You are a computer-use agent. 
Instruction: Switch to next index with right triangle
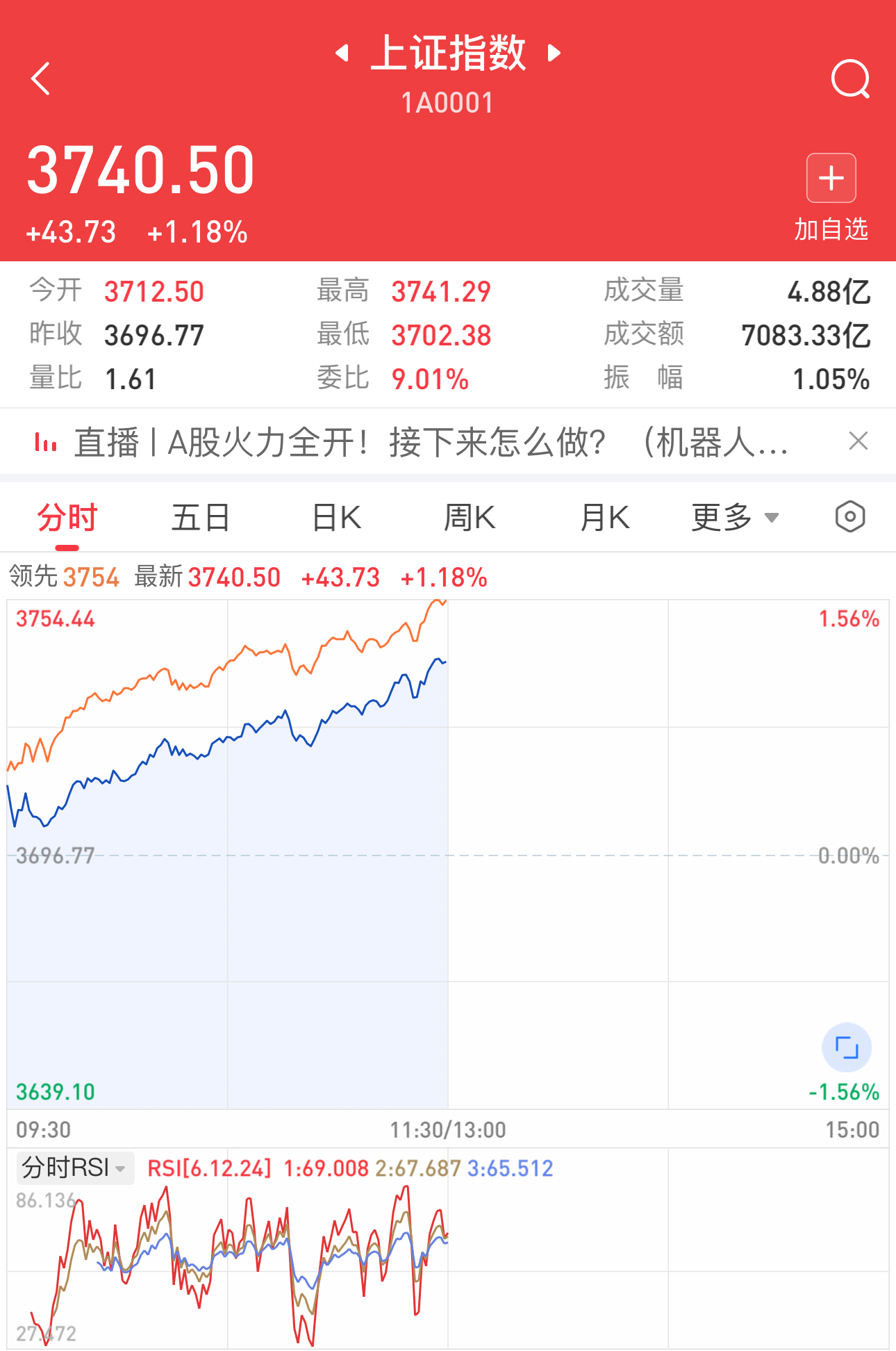coord(554,53)
